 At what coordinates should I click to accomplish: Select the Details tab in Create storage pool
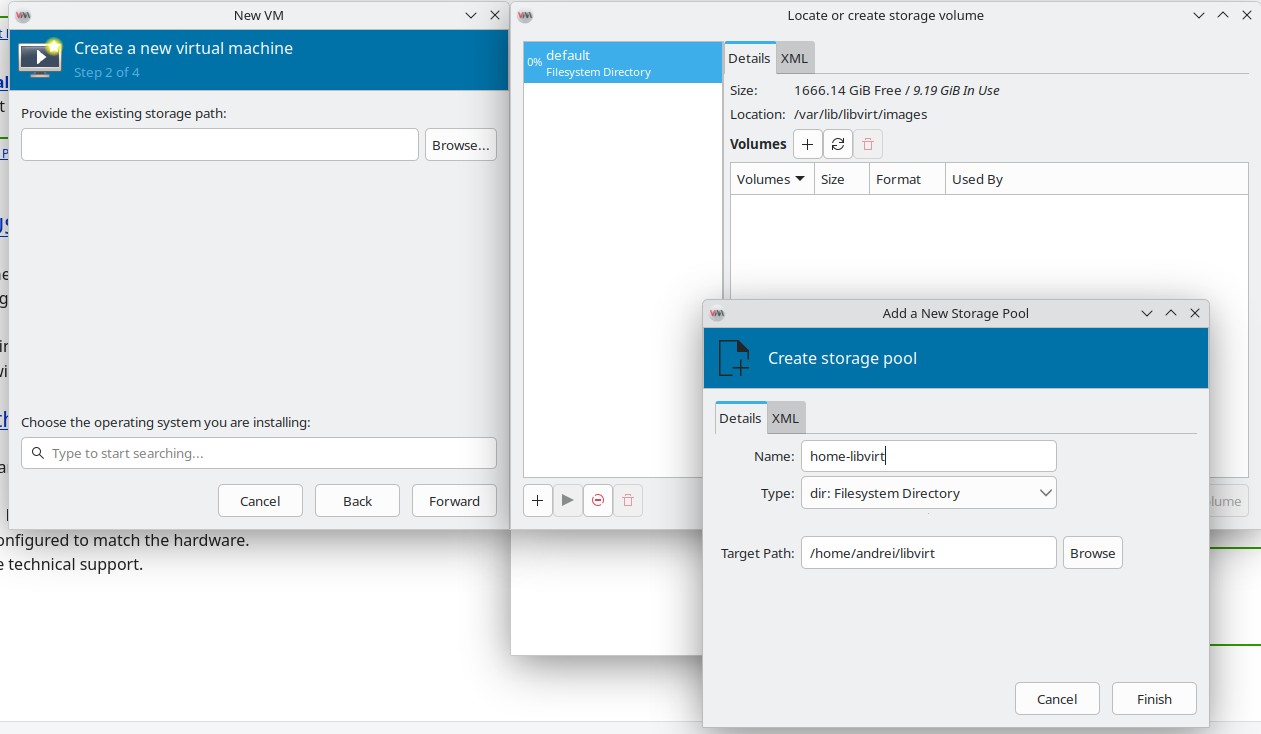pyautogui.click(x=740, y=418)
